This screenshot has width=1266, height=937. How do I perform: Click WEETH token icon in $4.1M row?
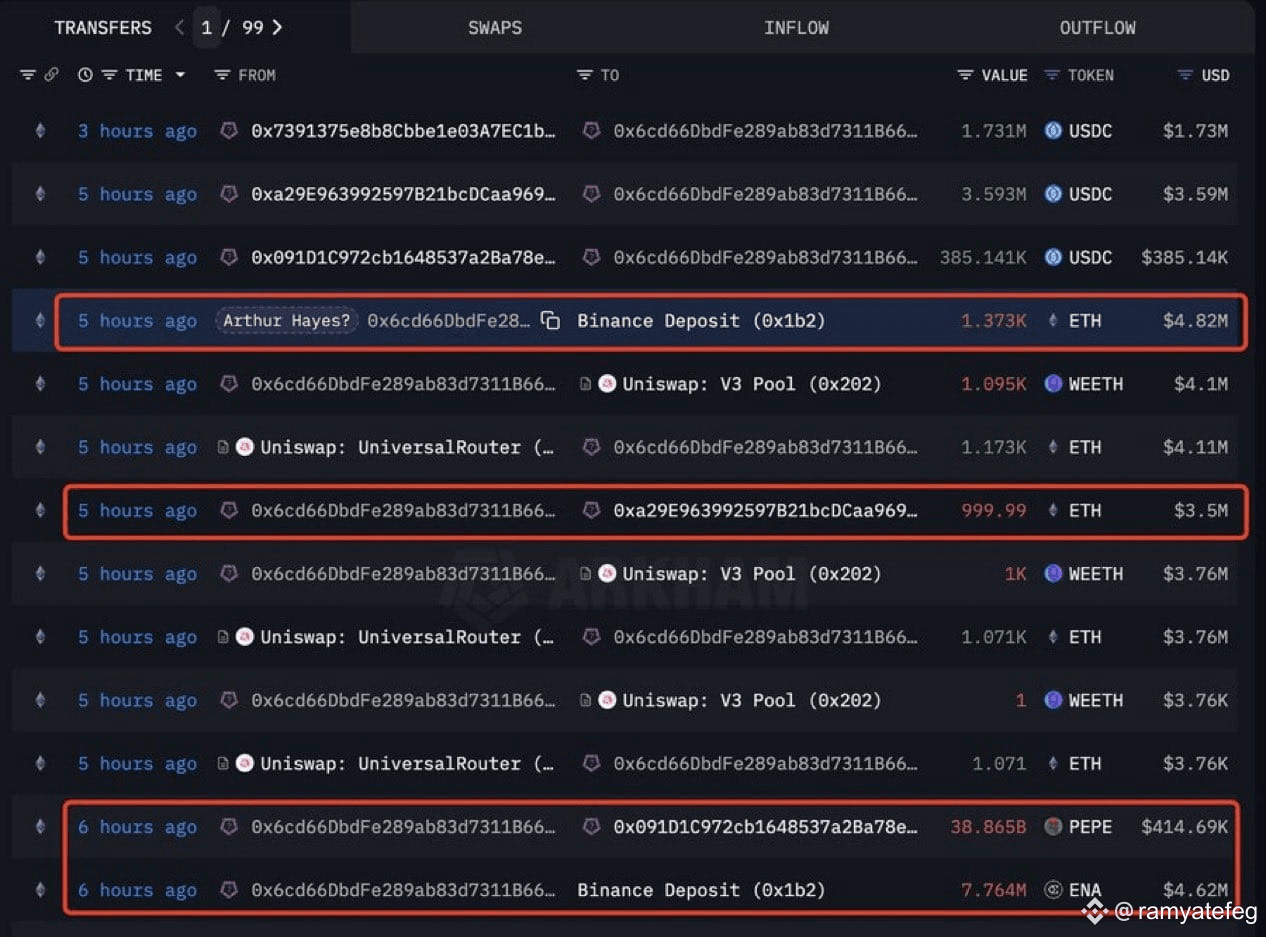[x=1053, y=384]
